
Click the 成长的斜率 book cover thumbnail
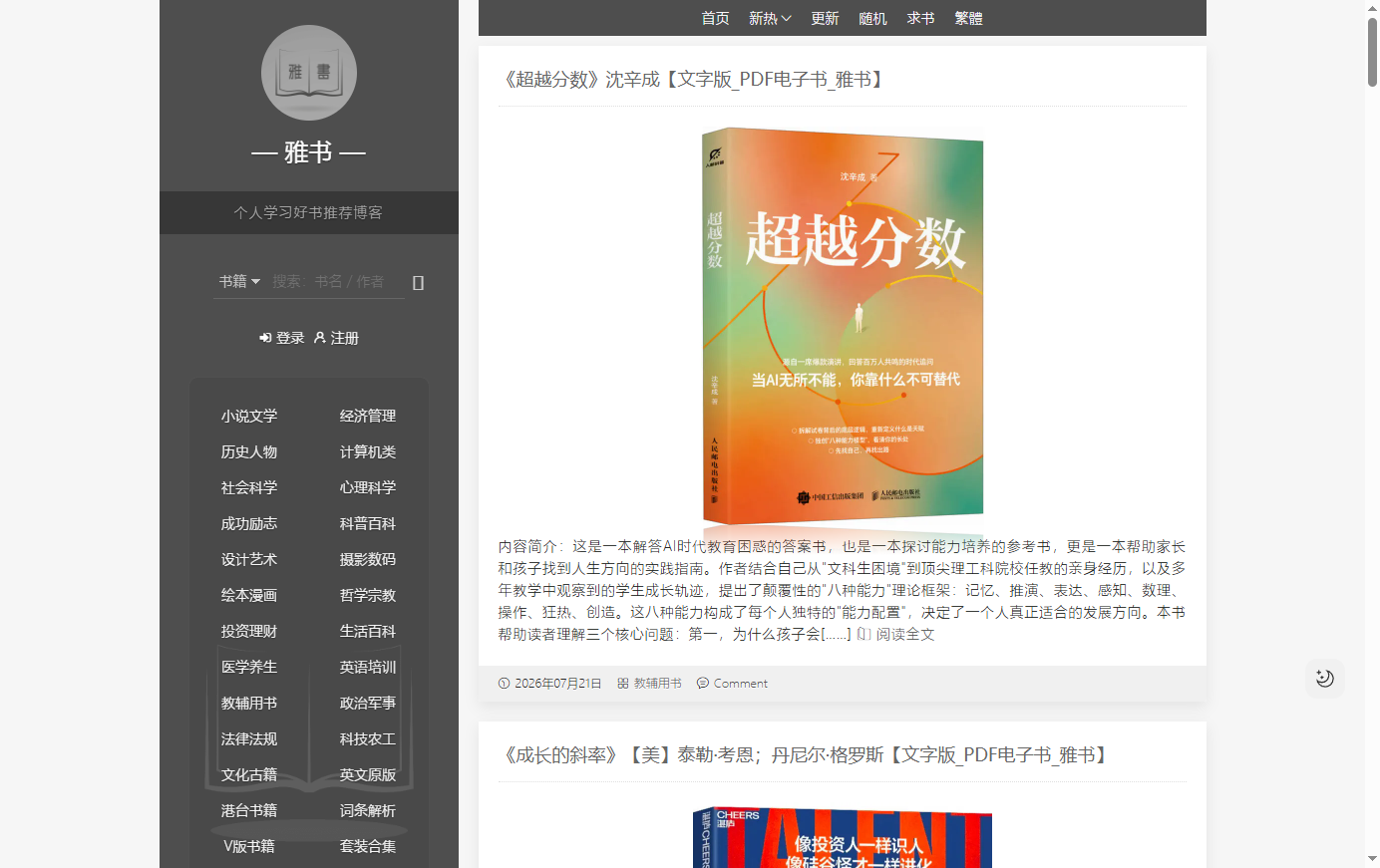(843, 837)
